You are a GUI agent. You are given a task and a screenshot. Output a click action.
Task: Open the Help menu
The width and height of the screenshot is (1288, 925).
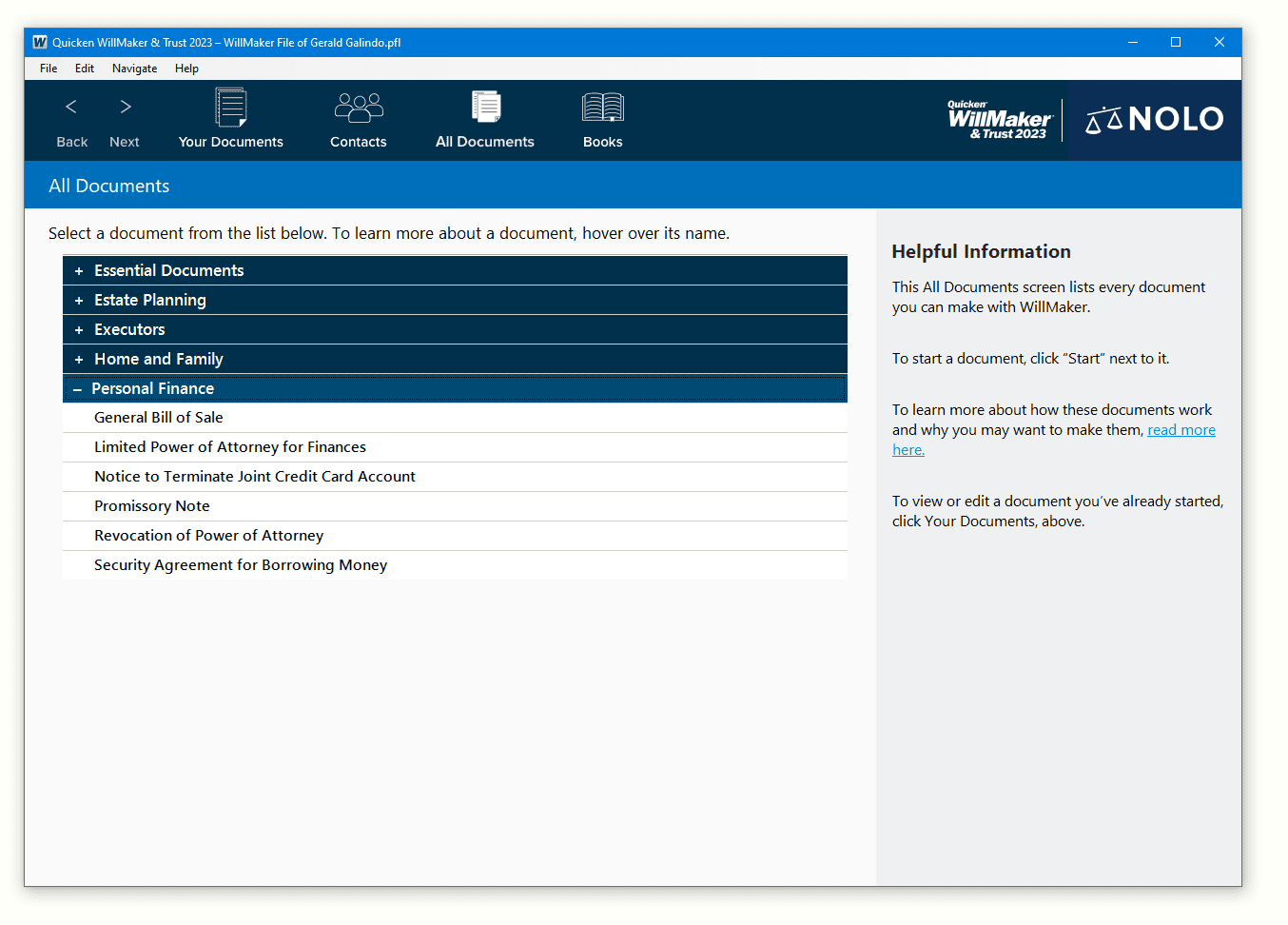[186, 68]
